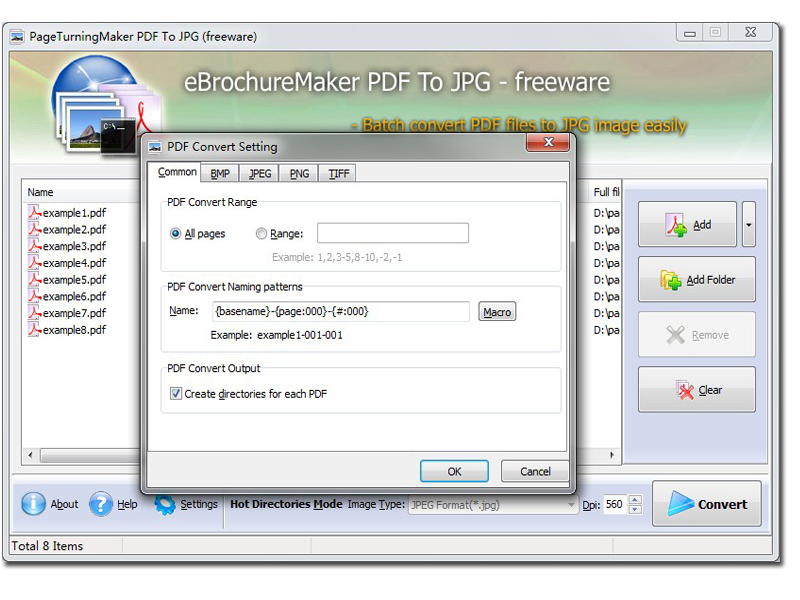Click the horizontal scrollbar thumb in file list
Screen dimensions: 800x600
click(x=91, y=455)
